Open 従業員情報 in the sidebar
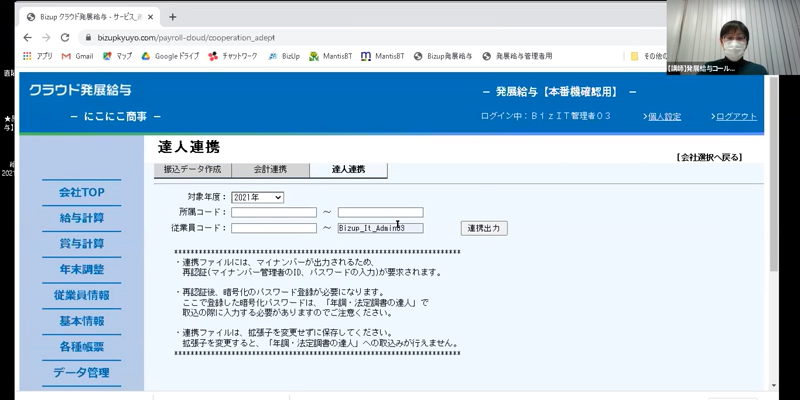Screen dimensions: 800x400 [x=82, y=295]
